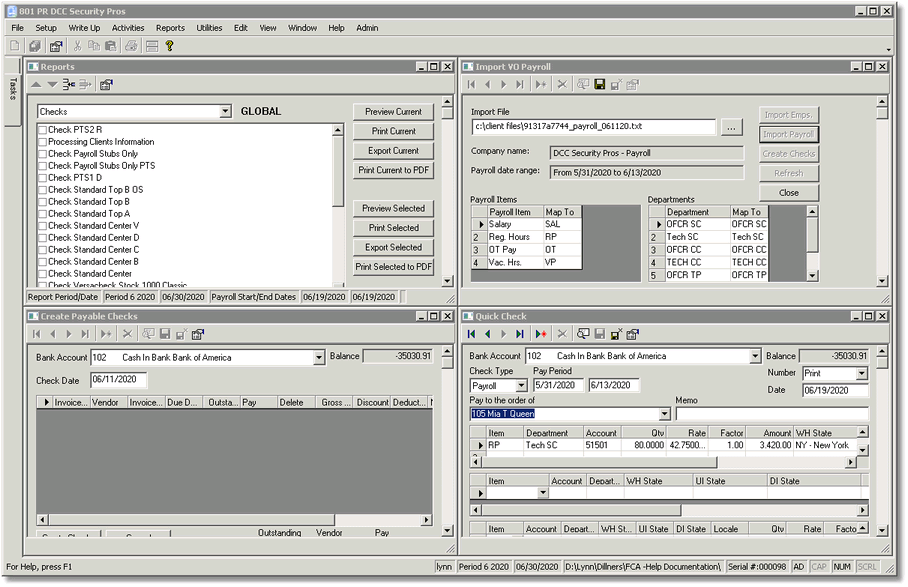Open the Checks report category dropdown
908x587 pixels.
(x=225, y=111)
